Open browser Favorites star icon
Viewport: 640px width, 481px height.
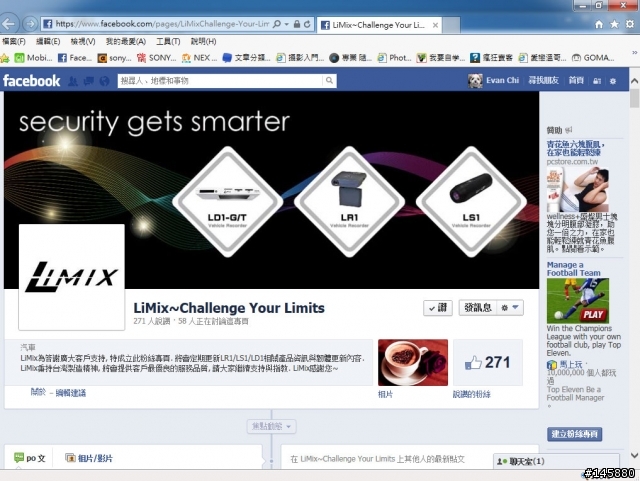pyautogui.click(x=614, y=24)
